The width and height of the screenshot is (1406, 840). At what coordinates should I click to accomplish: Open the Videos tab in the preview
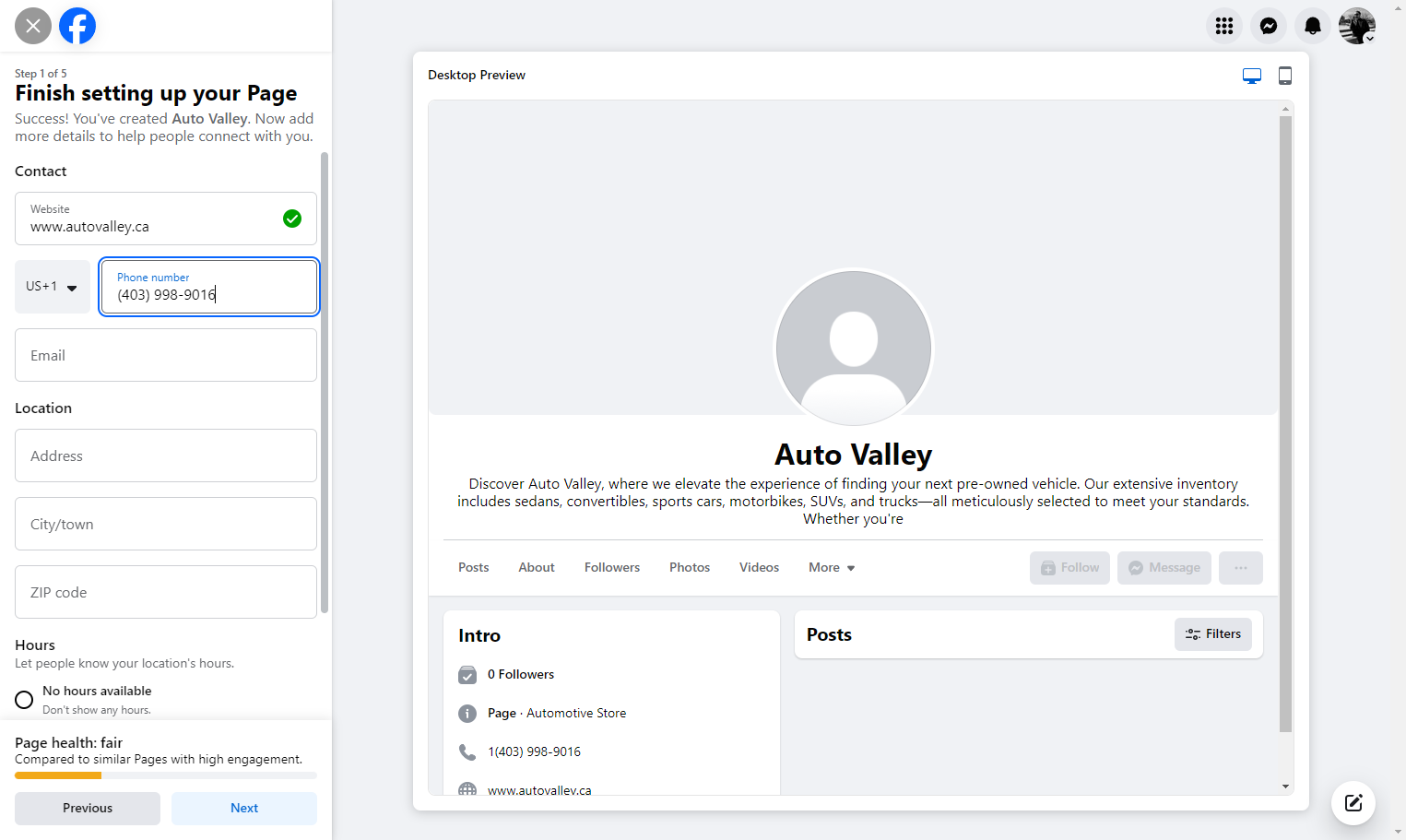pos(759,568)
